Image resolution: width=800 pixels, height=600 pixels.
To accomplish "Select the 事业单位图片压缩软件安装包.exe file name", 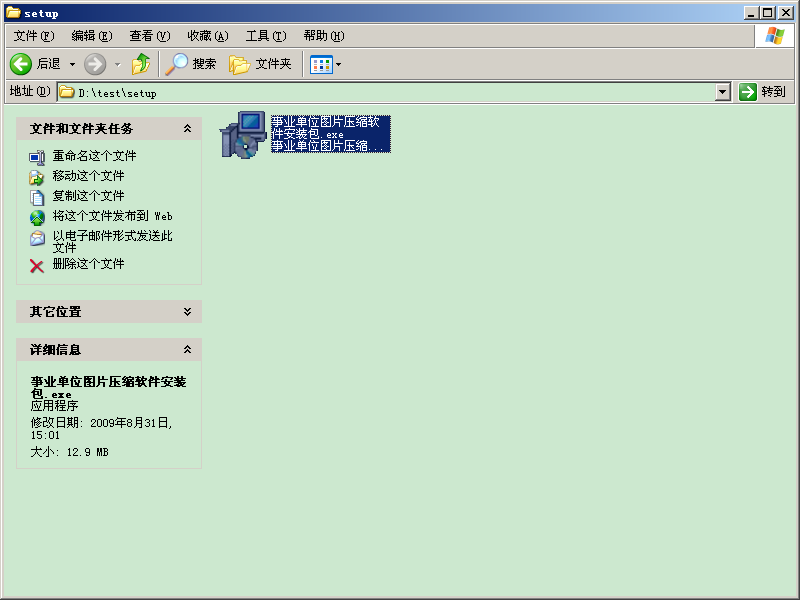I will pyautogui.click(x=326, y=128).
